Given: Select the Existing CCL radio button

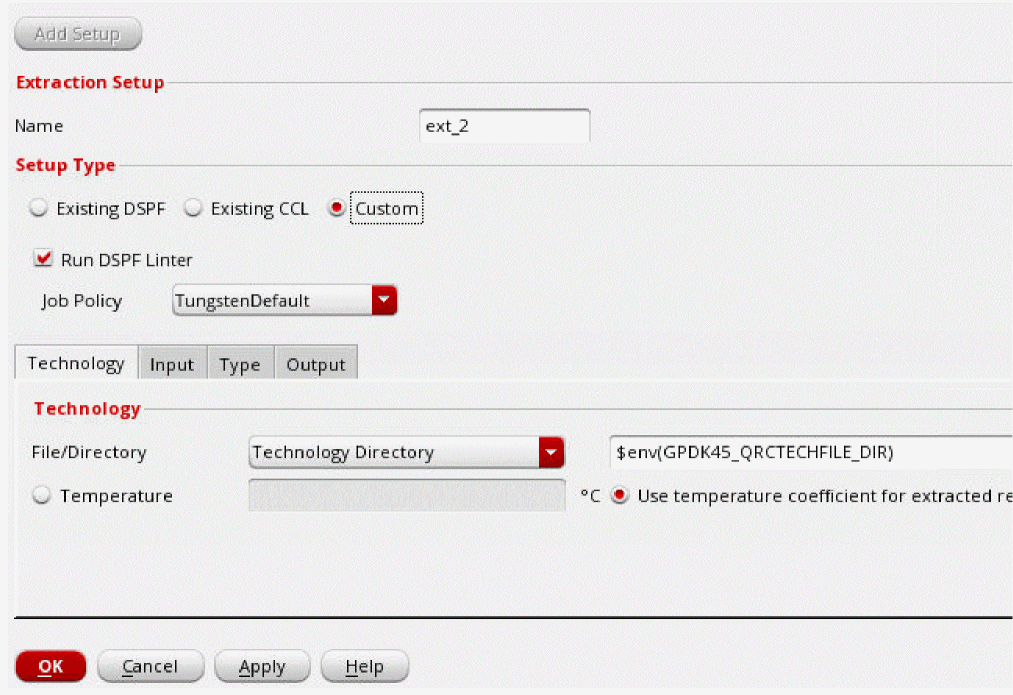Looking at the screenshot, I should 193,208.
